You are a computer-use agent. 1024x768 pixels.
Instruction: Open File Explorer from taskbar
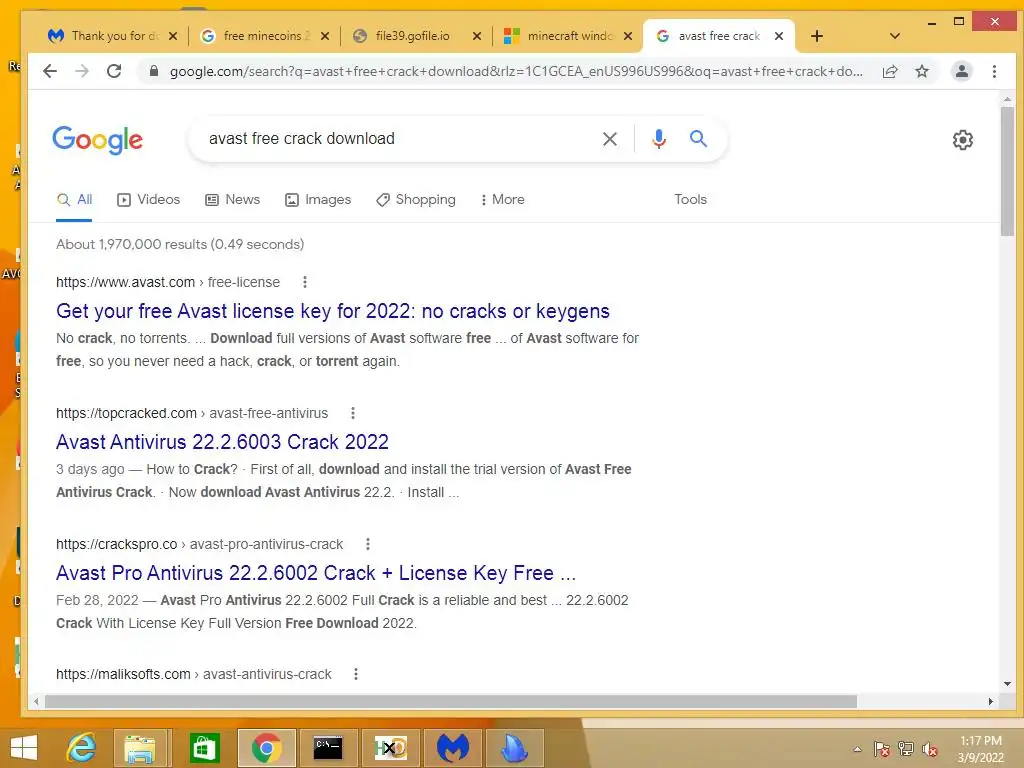click(140, 748)
